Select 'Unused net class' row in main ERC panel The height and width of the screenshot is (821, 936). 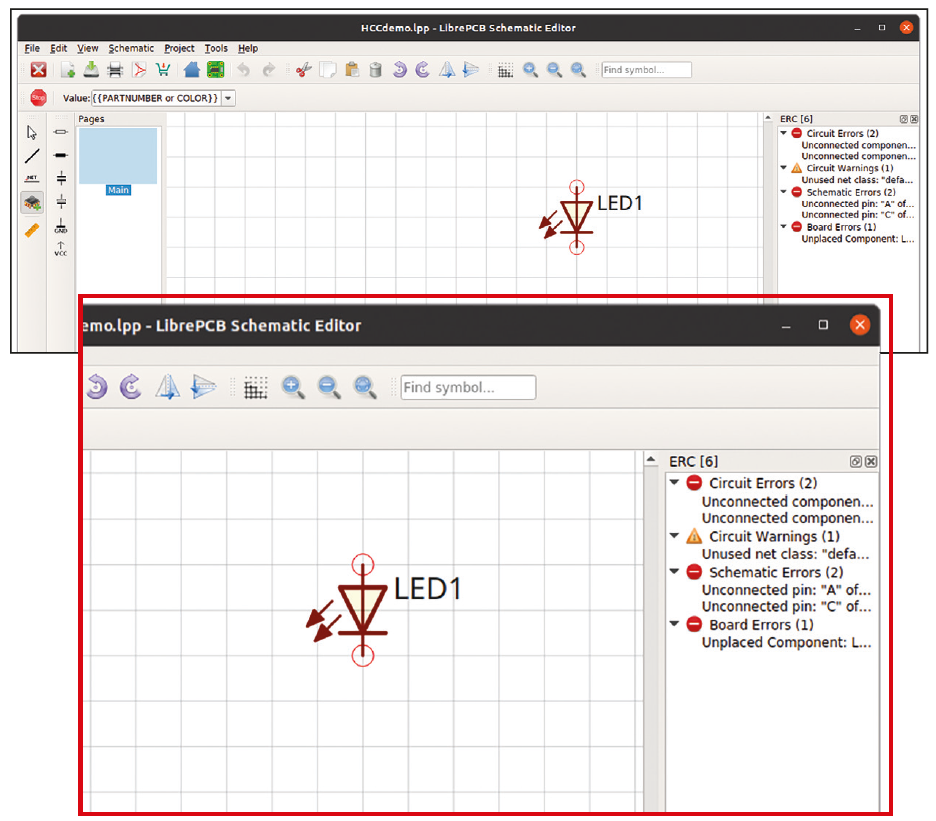point(857,180)
